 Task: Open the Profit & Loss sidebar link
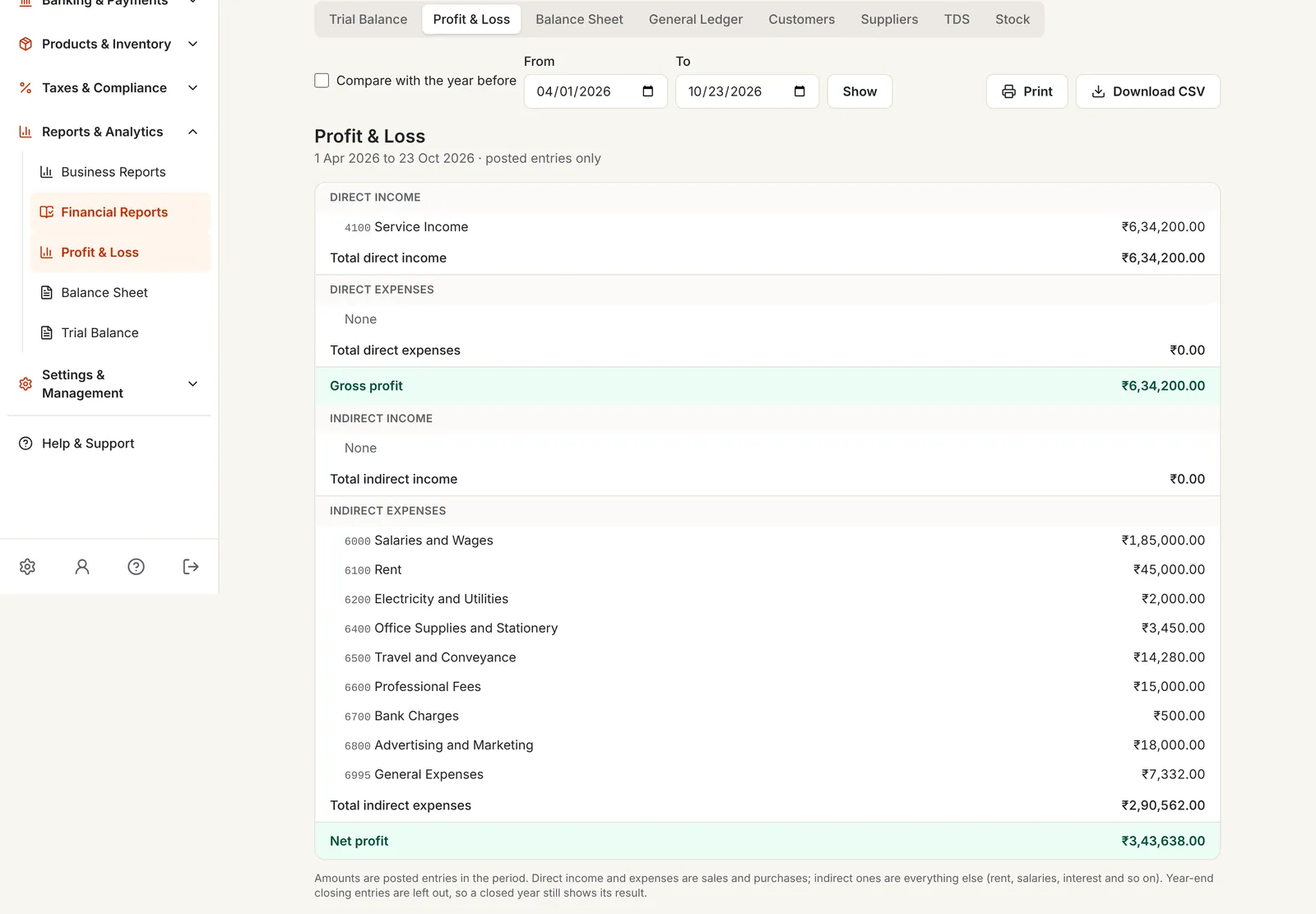[120, 253]
